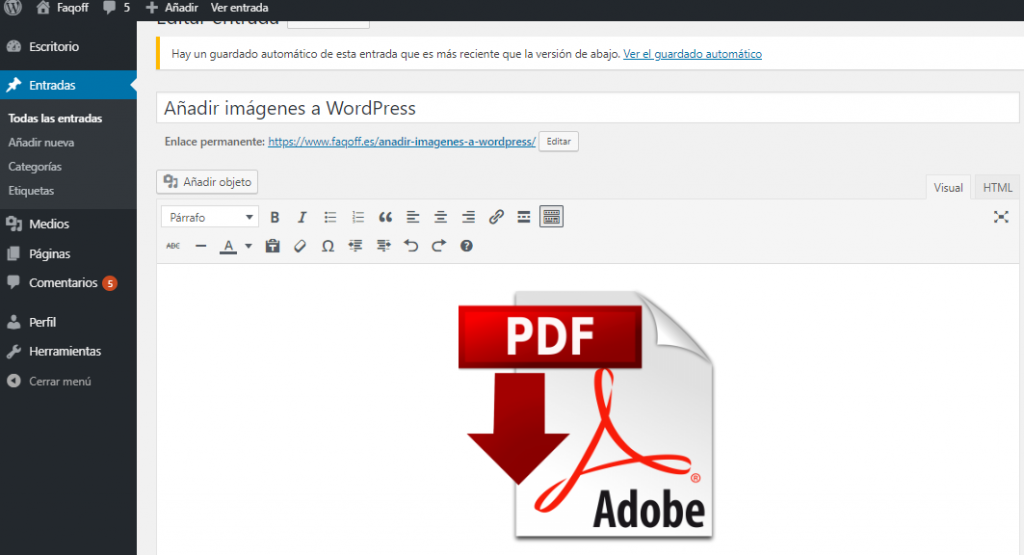1024x555 pixels.
Task: Redo the last edit
Action: pos(439,246)
